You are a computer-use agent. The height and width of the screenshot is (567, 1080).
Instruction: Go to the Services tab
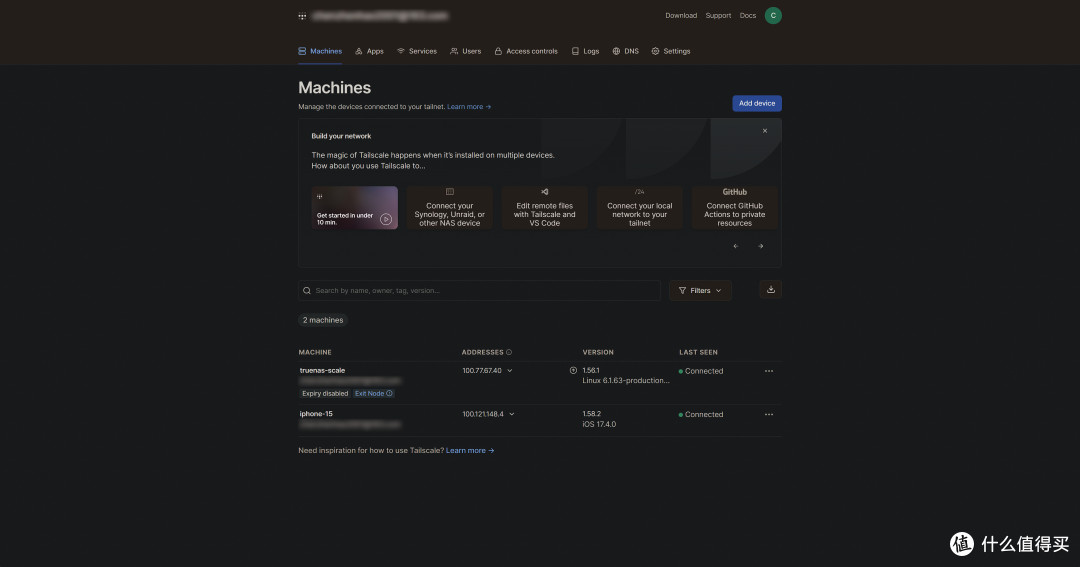pos(417,51)
